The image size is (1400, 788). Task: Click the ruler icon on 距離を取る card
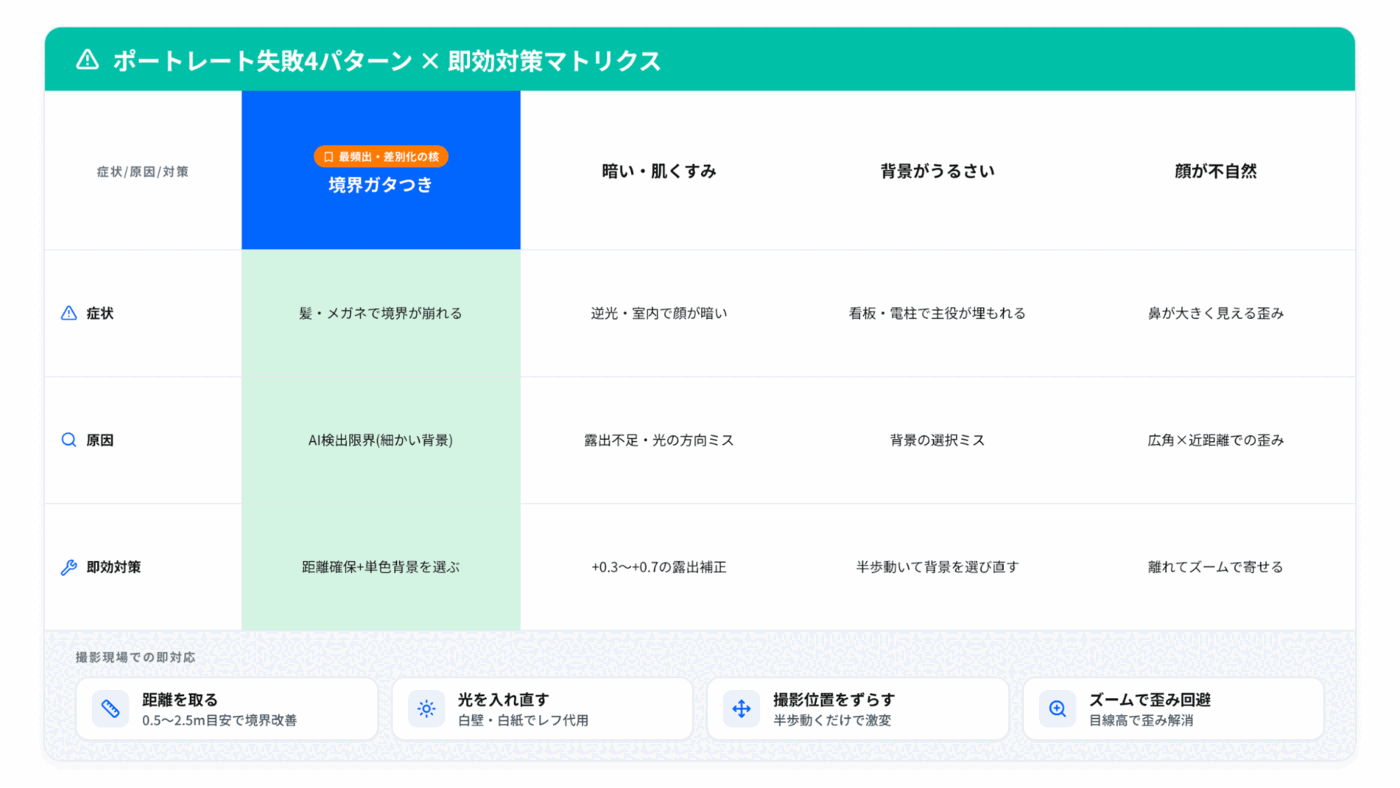(x=111, y=709)
